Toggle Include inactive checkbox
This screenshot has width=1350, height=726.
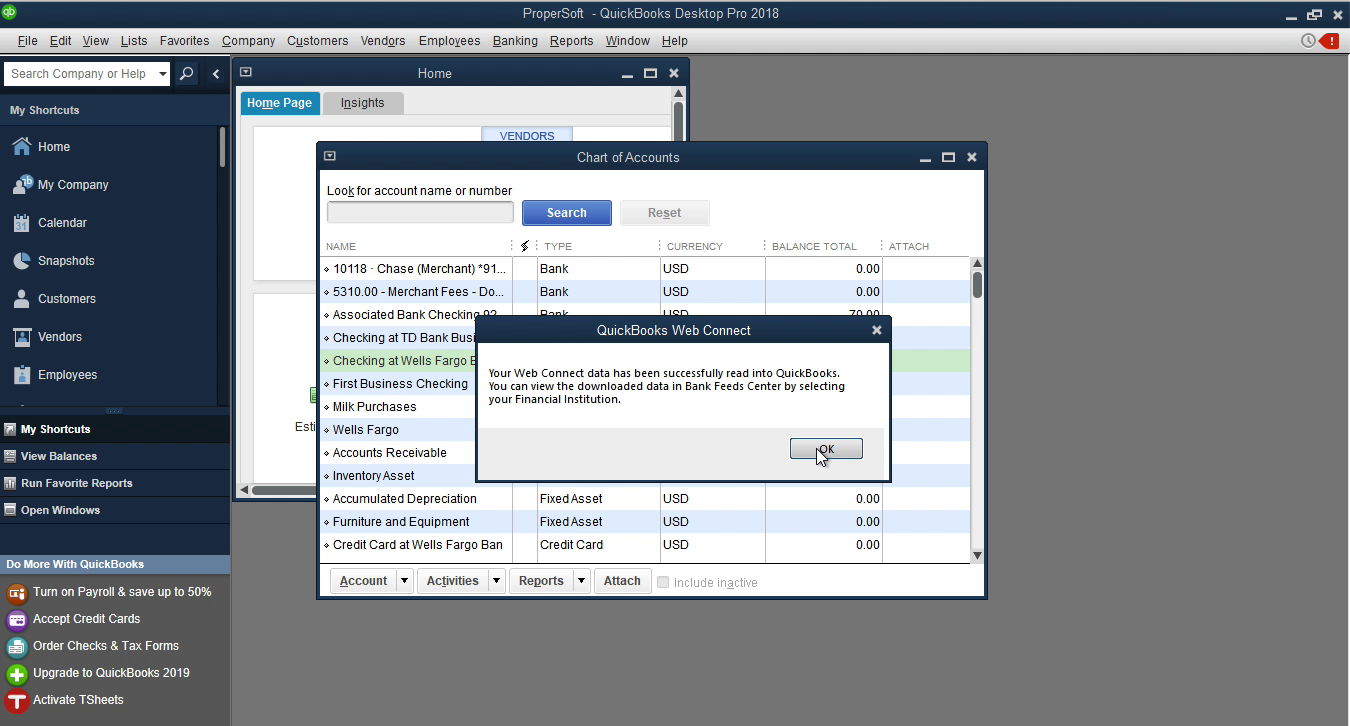[663, 582]
